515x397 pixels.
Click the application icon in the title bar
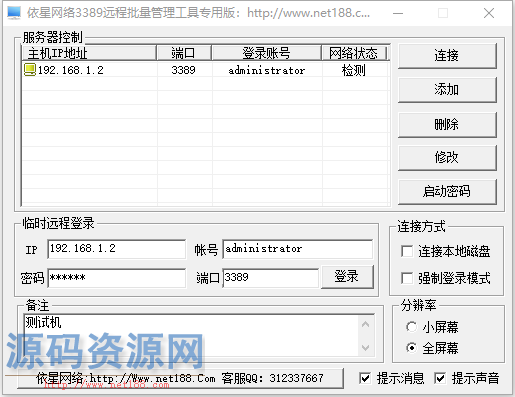point(14,13)
